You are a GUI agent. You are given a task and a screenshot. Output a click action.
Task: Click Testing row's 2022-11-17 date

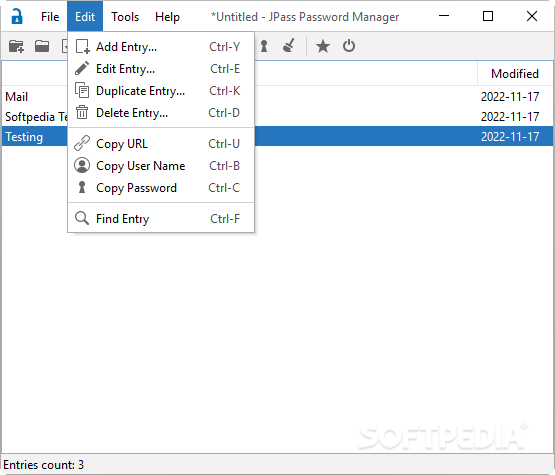tap(510, 137)
